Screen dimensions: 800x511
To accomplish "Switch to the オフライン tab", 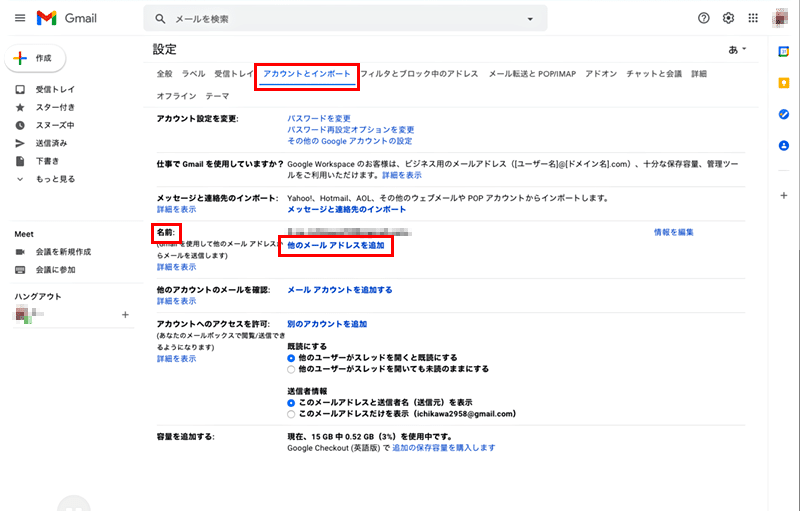I will [176, 96].
